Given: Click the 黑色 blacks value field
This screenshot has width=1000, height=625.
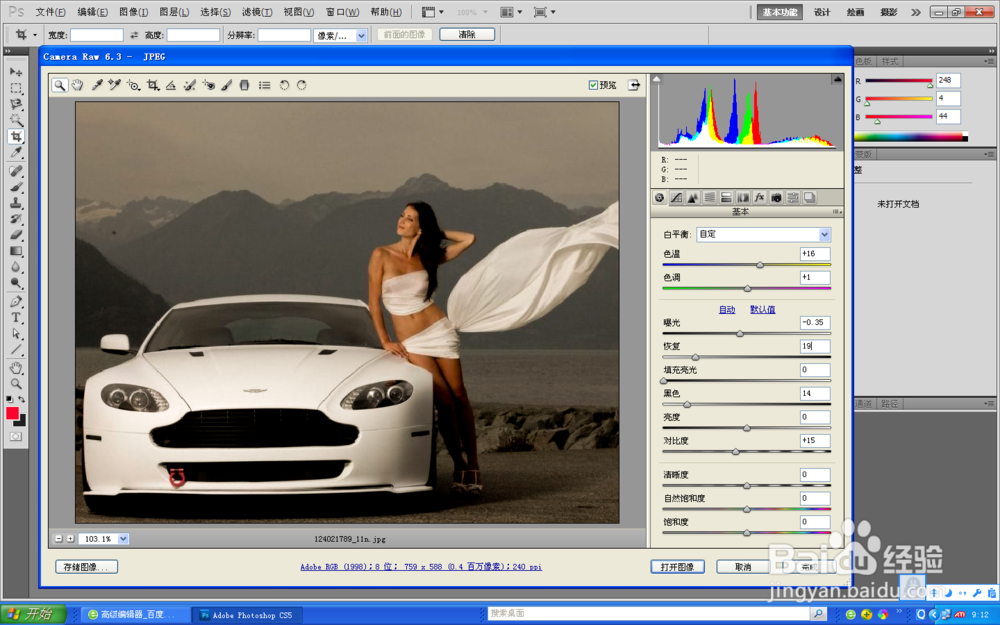Looking at the screenshot, I should (815, 393).
